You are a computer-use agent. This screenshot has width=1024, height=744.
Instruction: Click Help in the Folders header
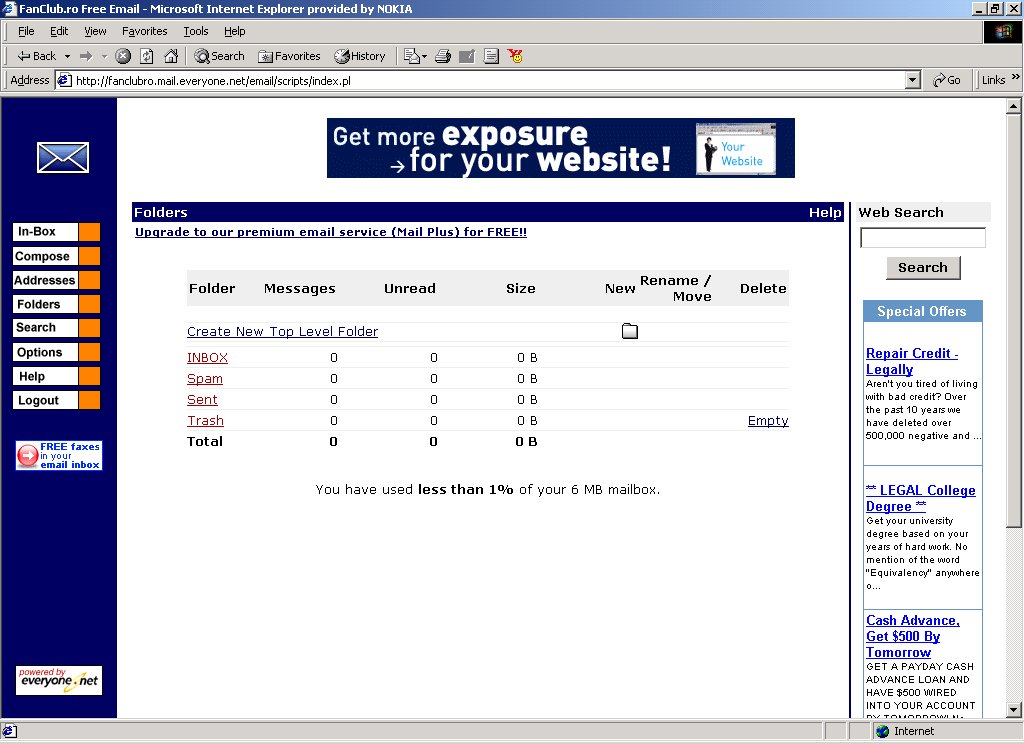click(x=825, y=212)
